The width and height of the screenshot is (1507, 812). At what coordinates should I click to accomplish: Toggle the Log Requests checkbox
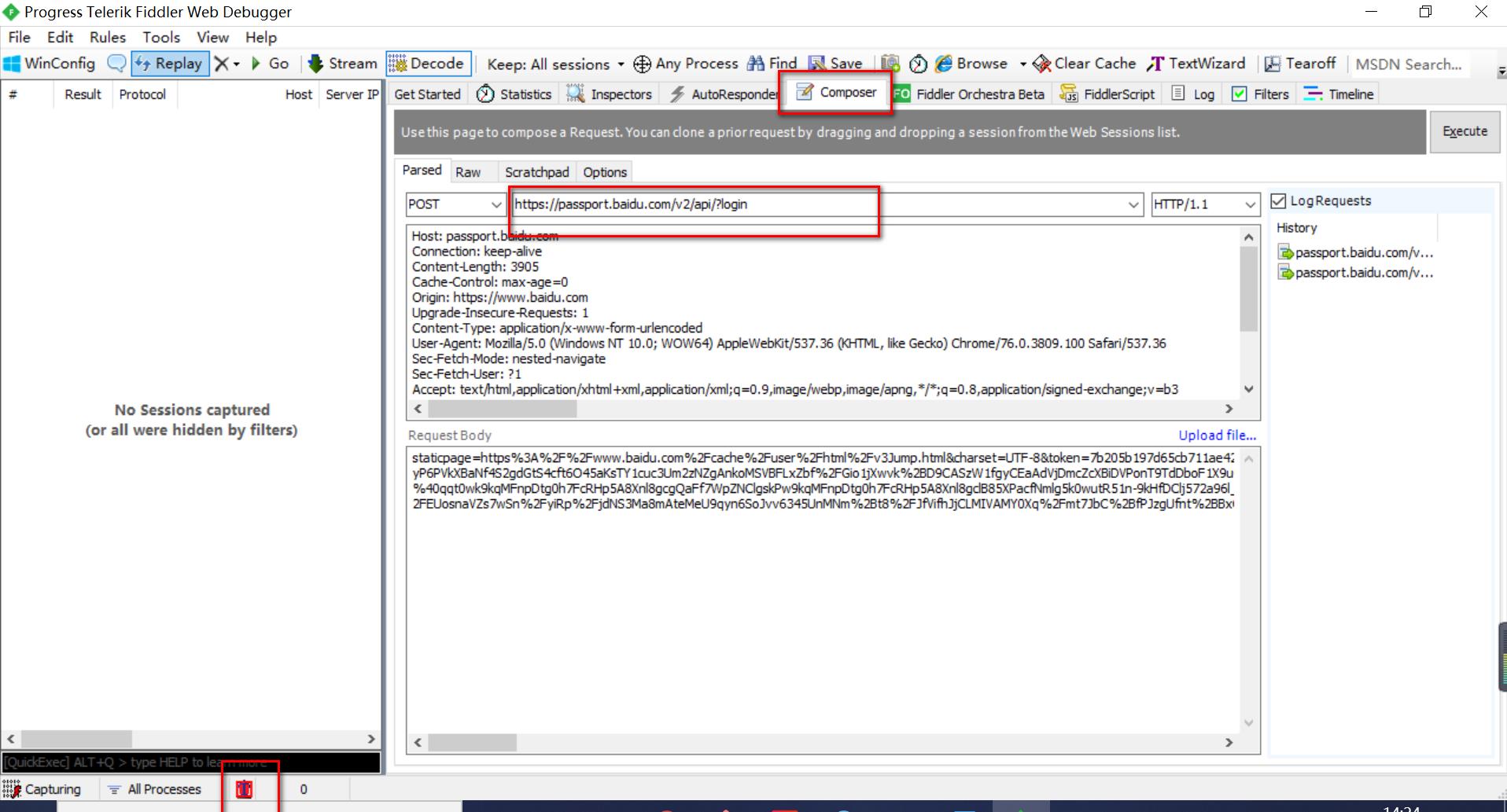pos(1278,201)
